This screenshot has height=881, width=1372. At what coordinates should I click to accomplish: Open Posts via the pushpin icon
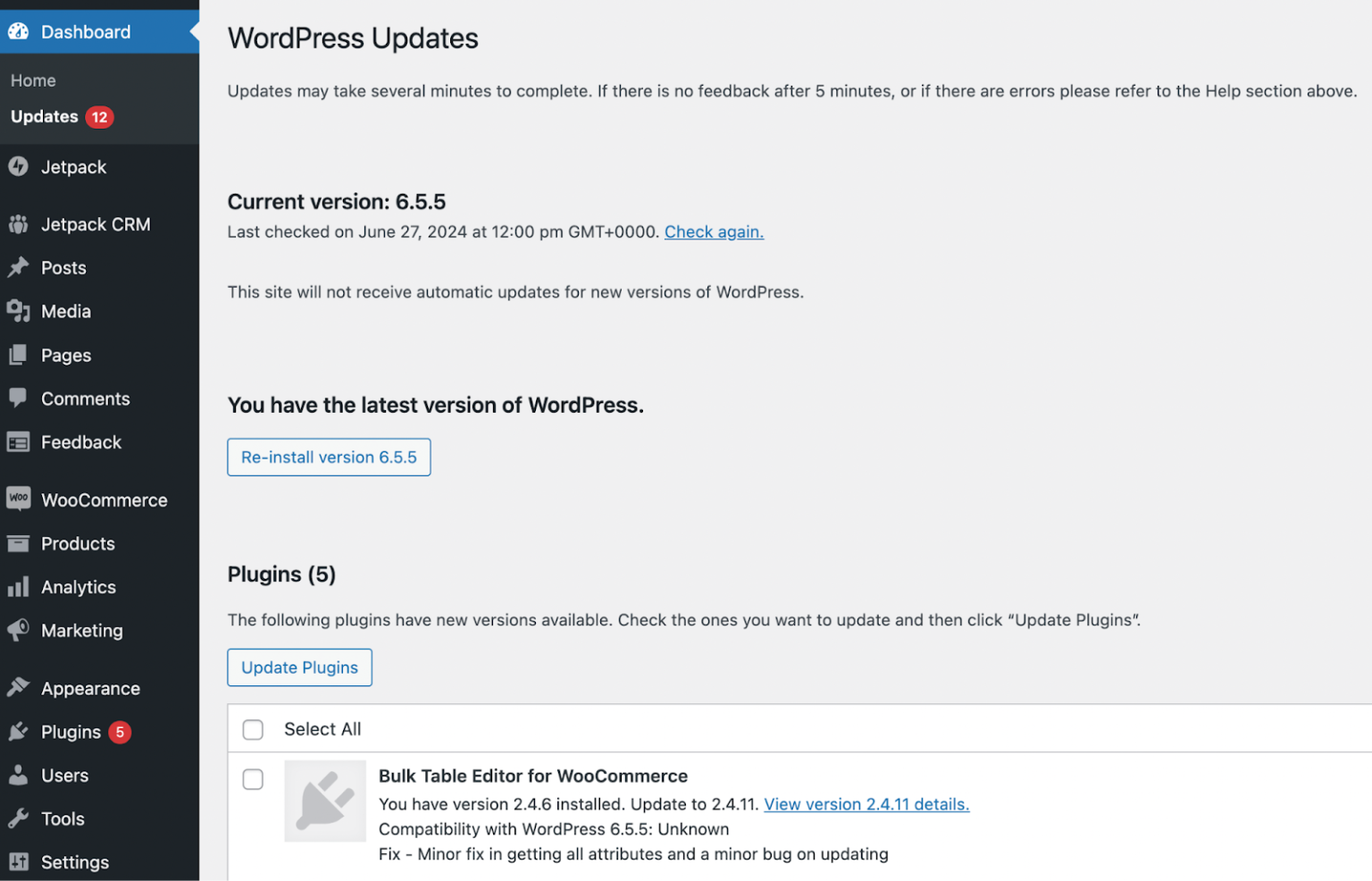(x=18, y=267)
